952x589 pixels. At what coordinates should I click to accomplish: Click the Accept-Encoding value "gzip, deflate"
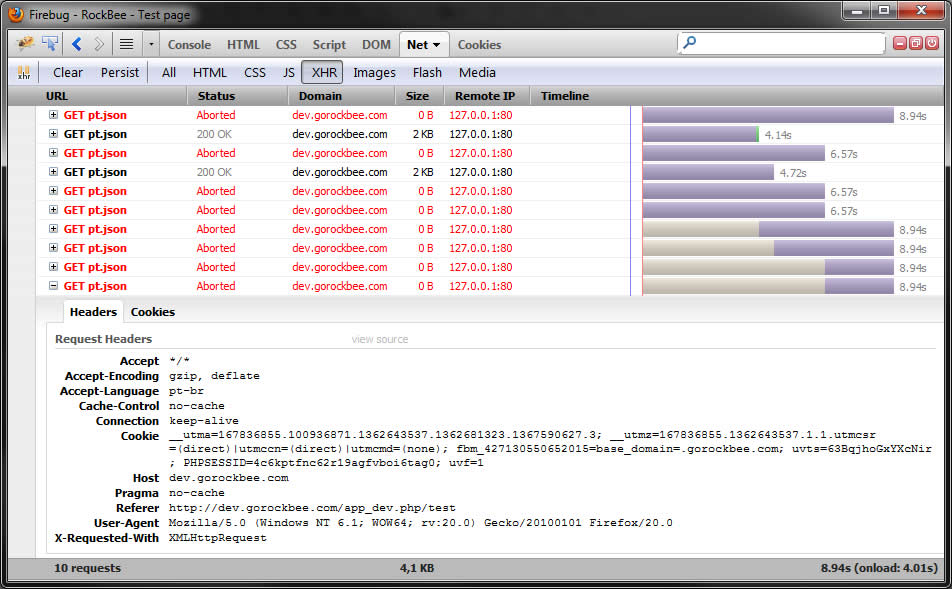(x=214, y=376)
